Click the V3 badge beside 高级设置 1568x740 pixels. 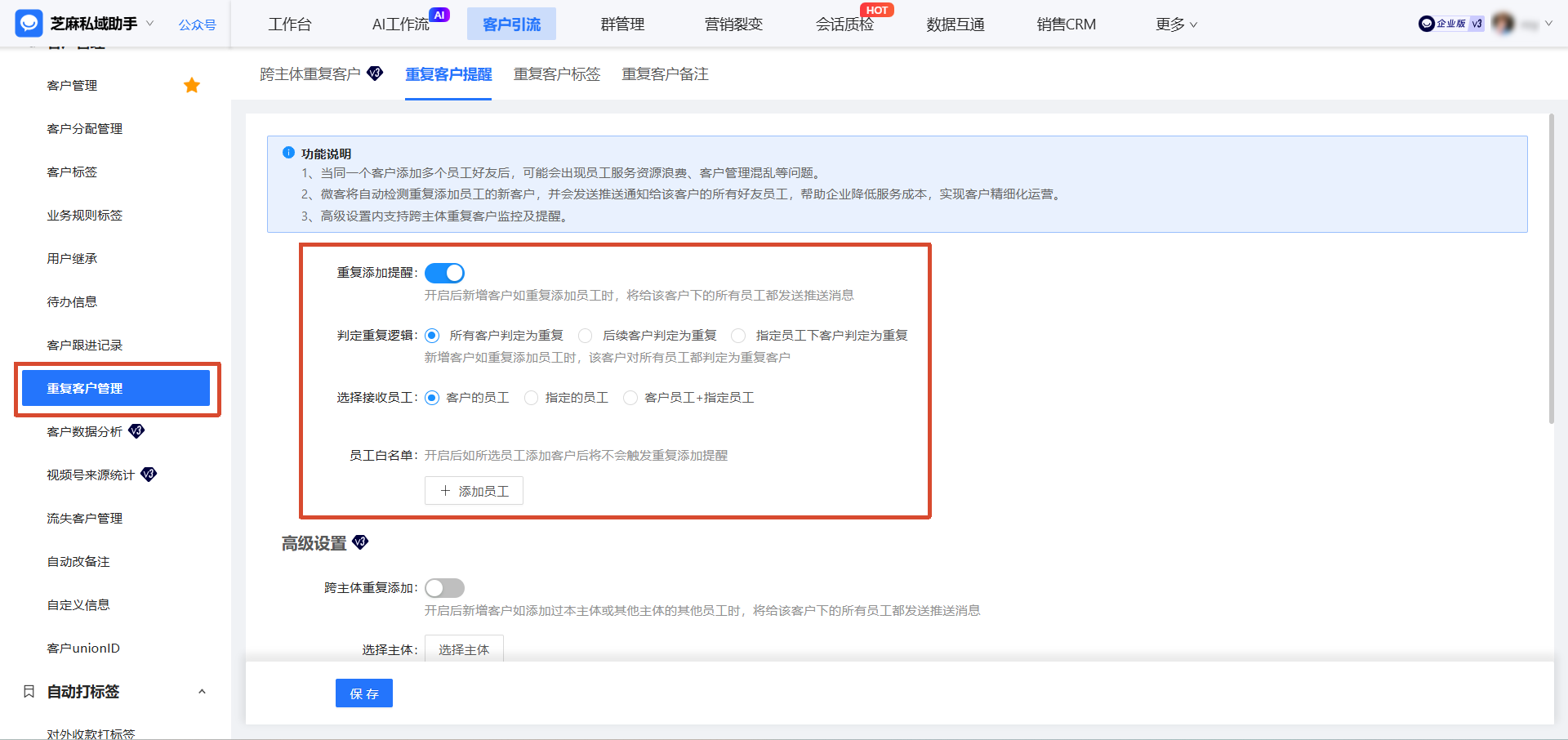click(x=360, y=542)
